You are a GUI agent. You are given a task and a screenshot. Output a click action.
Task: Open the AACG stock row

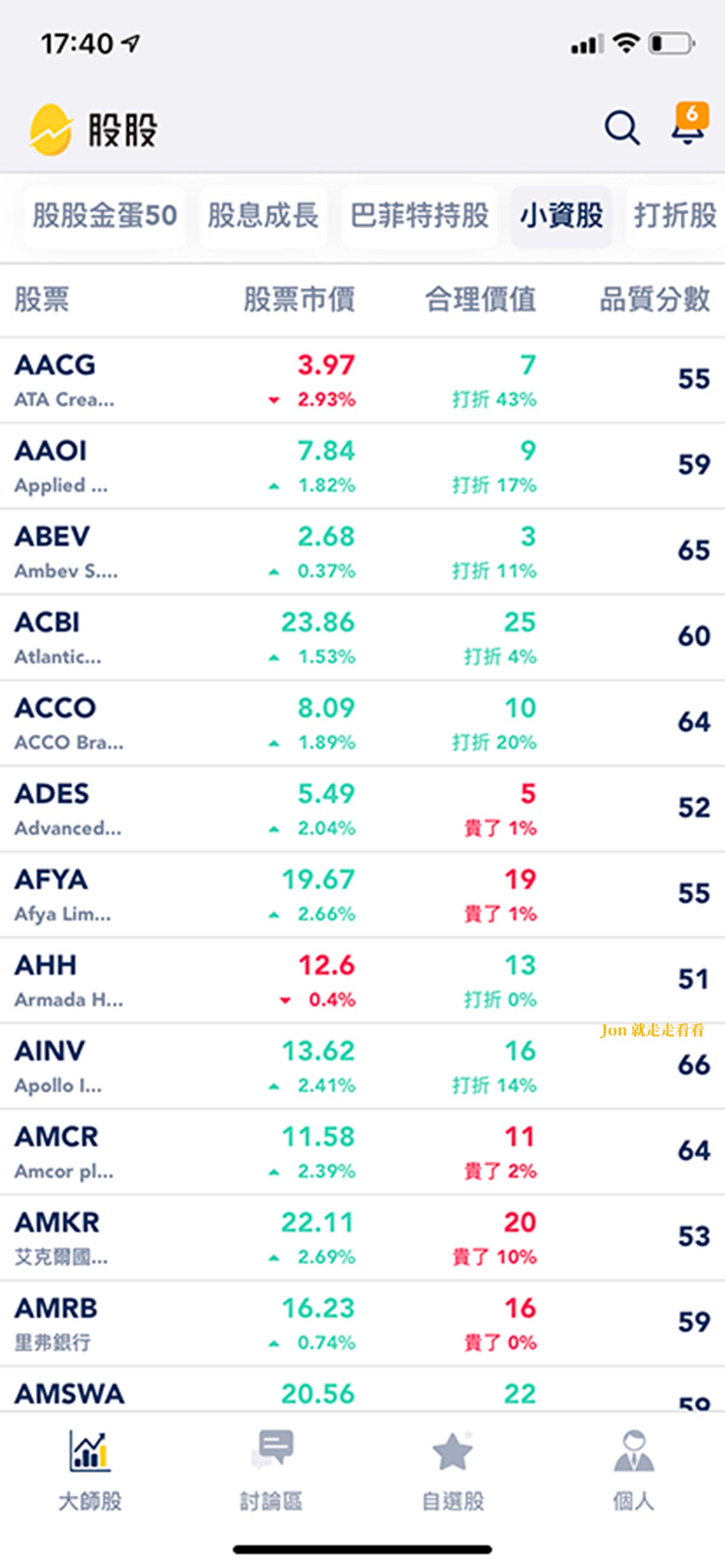[362, 380]
